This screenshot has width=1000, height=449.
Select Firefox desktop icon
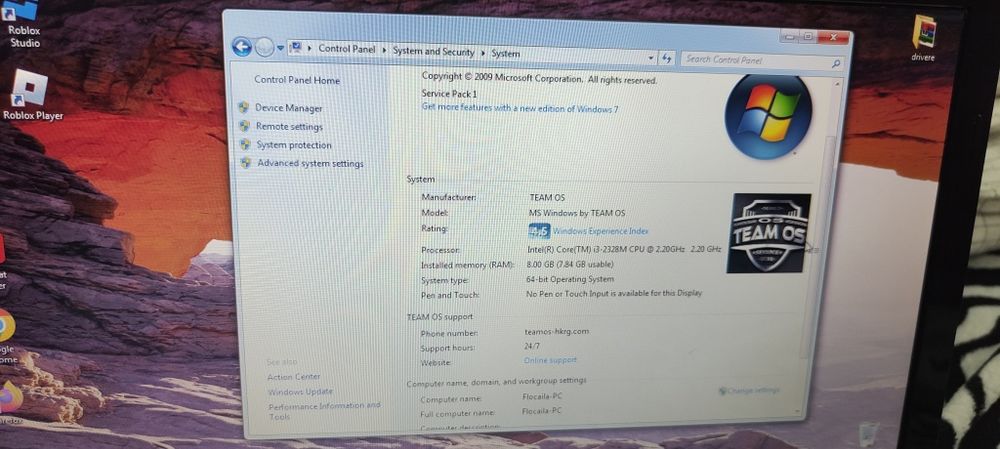pos(10,402)
